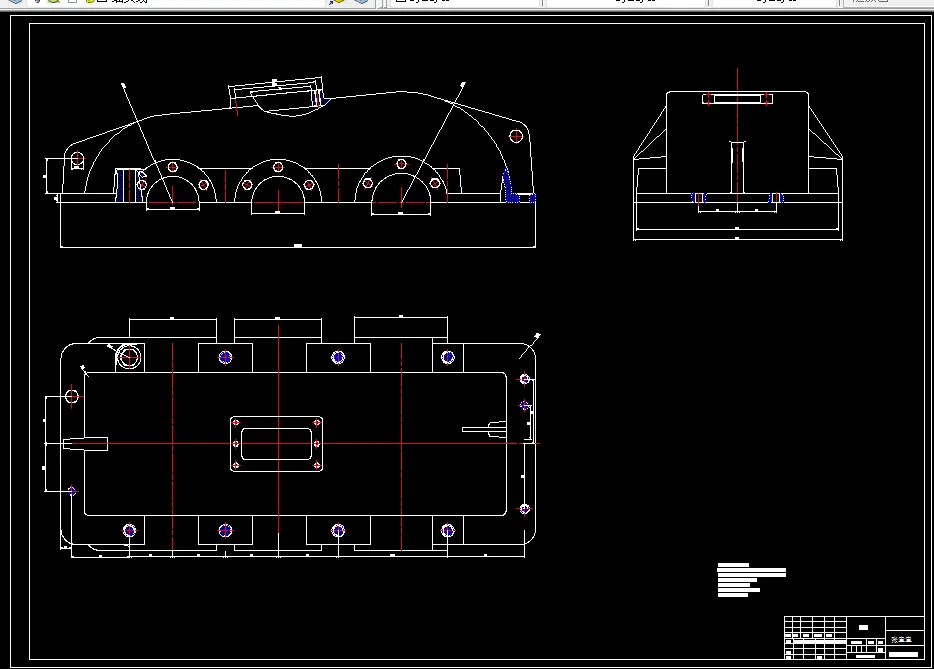Pick the large concentric circle in plan view corner
The image size is (934, 669).
(129, 357)
